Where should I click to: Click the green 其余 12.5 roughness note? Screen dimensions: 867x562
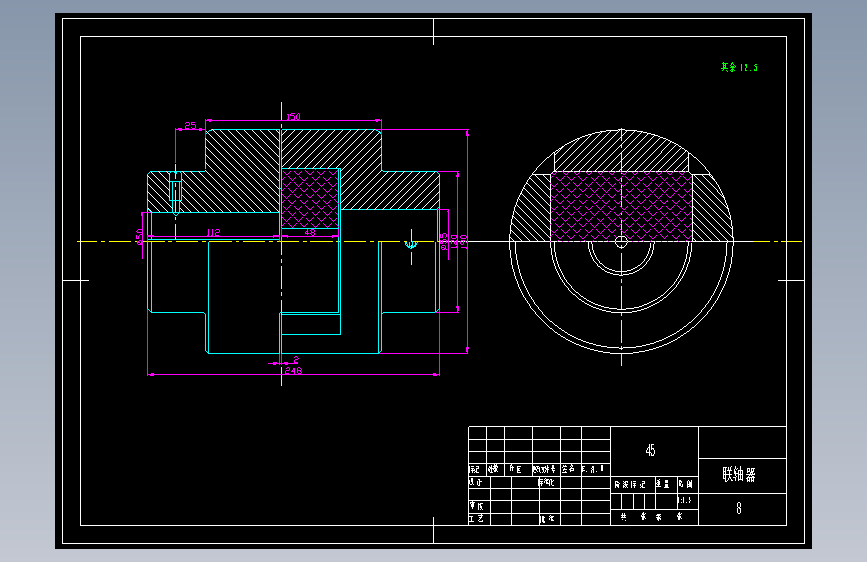pyautogui.click(x=739, y=67)
